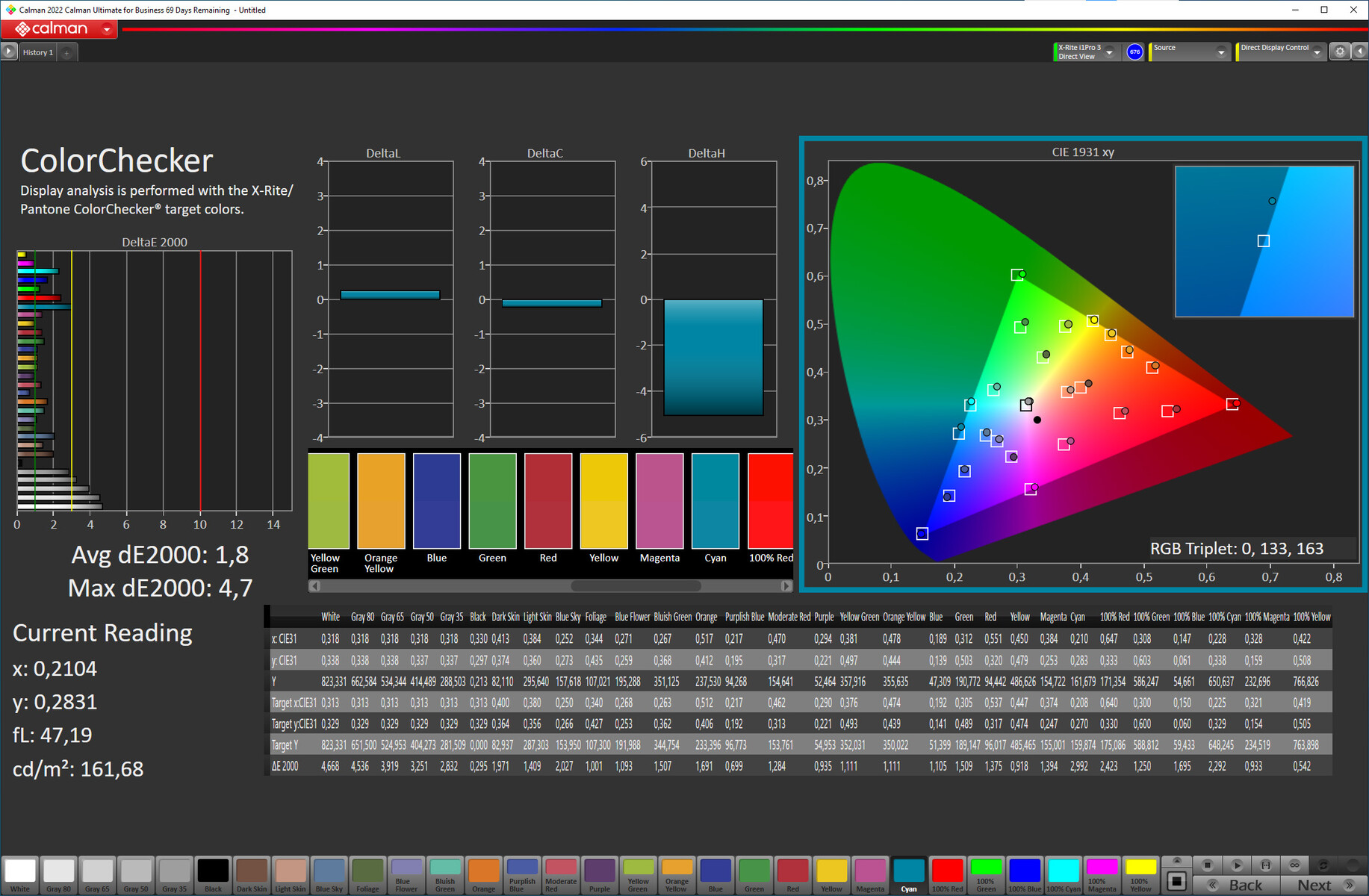Click the continuous read infinity icon

point(1294,865)
